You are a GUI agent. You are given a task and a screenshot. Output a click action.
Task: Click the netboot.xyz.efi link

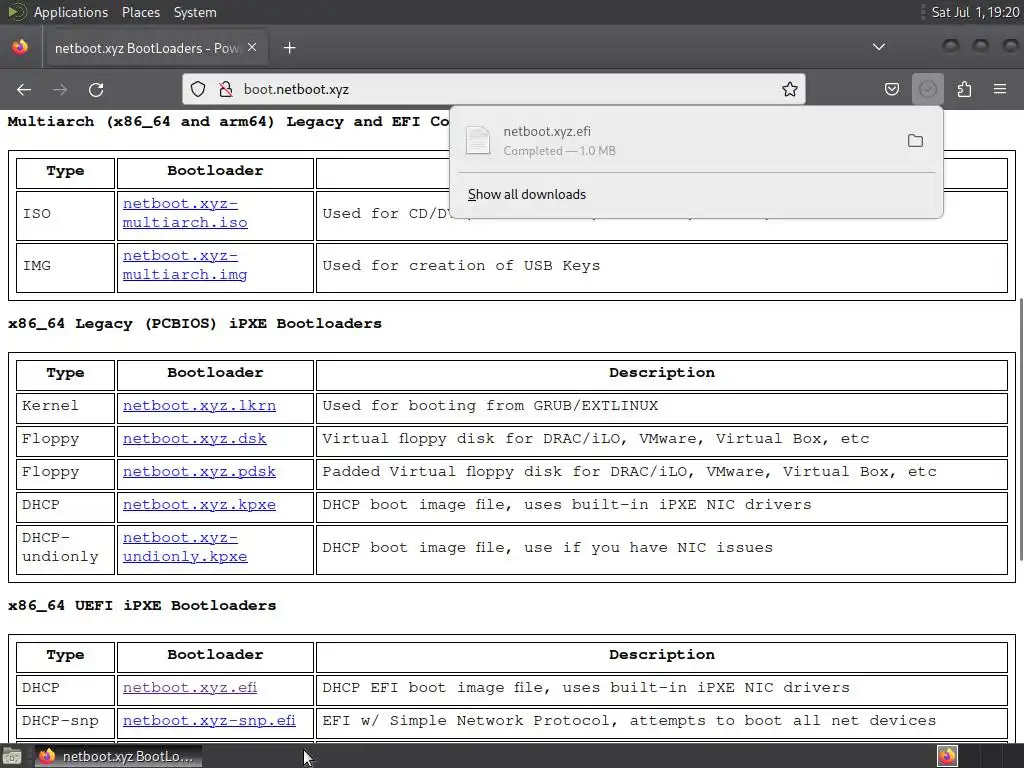189,688
